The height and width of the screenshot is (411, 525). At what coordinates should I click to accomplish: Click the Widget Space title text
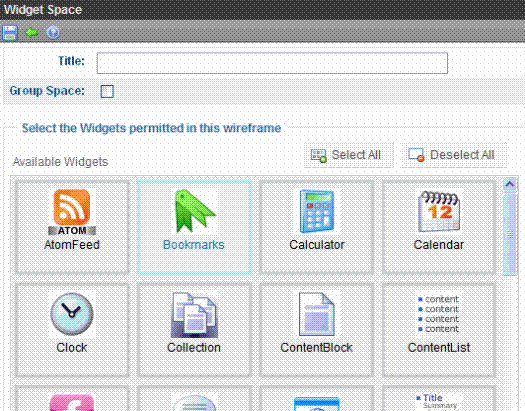[x=43, y=10]
